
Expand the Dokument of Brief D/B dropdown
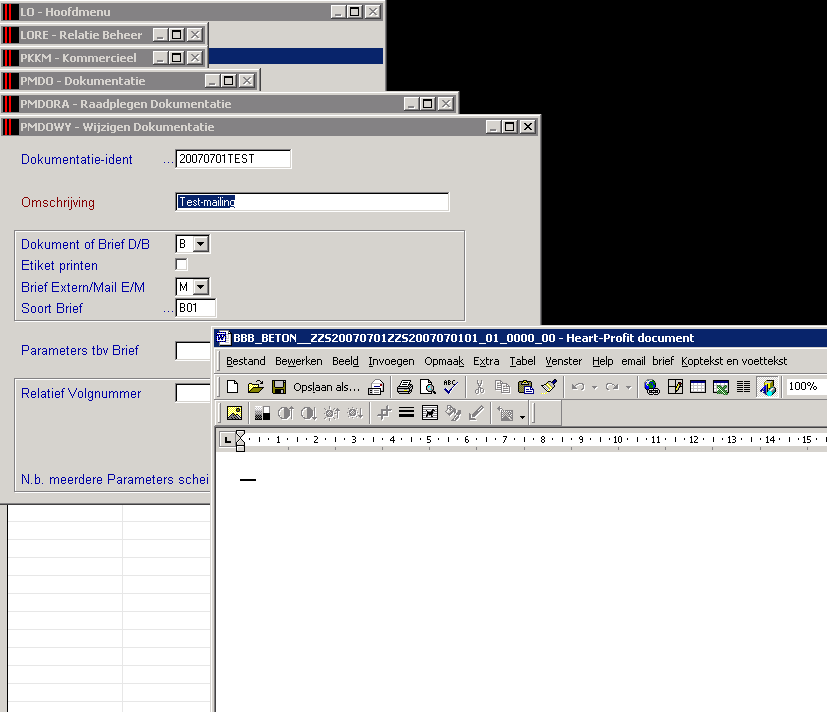pyautogui.click(x=201, y=244)
